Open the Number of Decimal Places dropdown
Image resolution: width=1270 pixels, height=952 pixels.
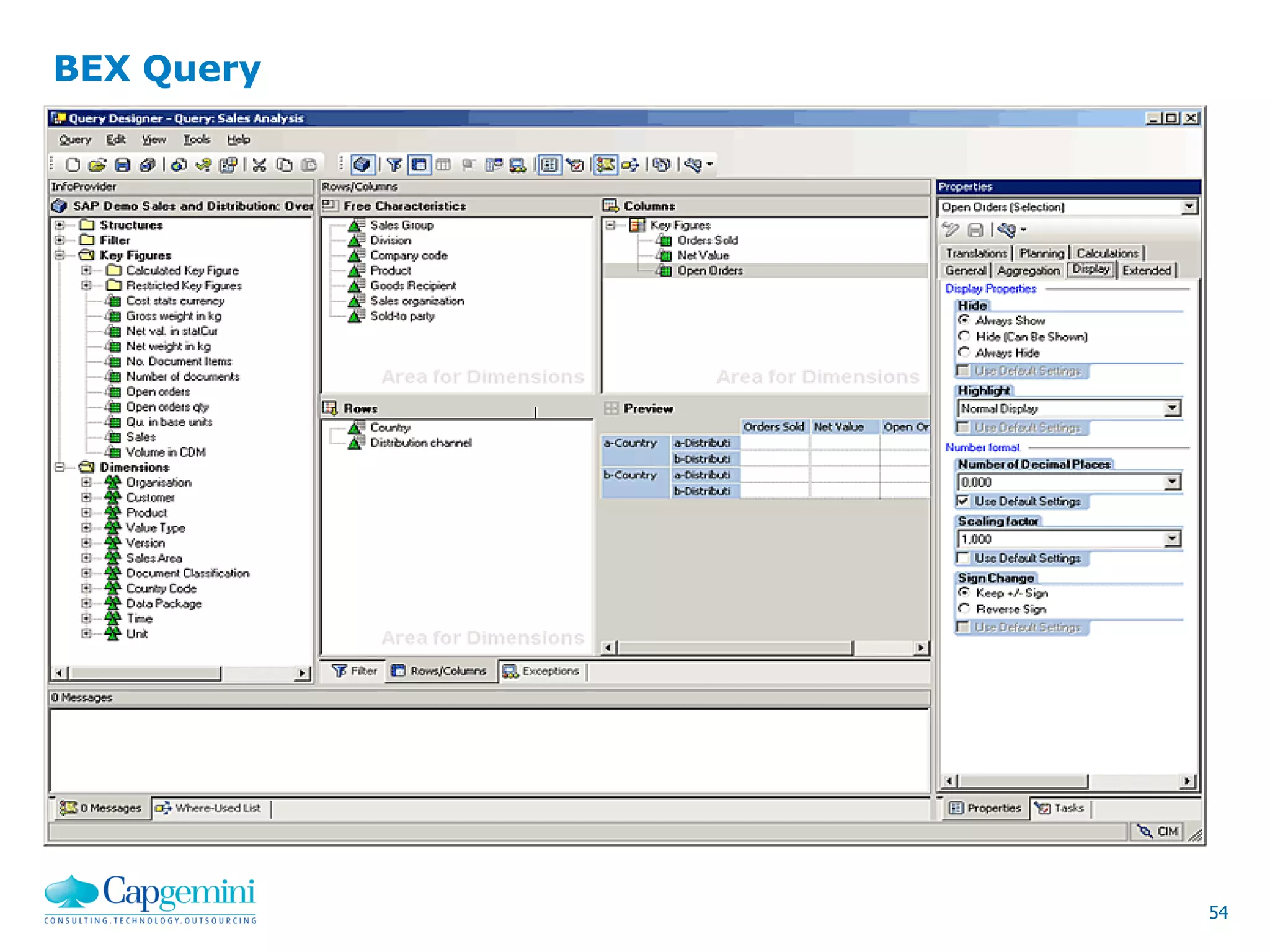[1172, 482]
